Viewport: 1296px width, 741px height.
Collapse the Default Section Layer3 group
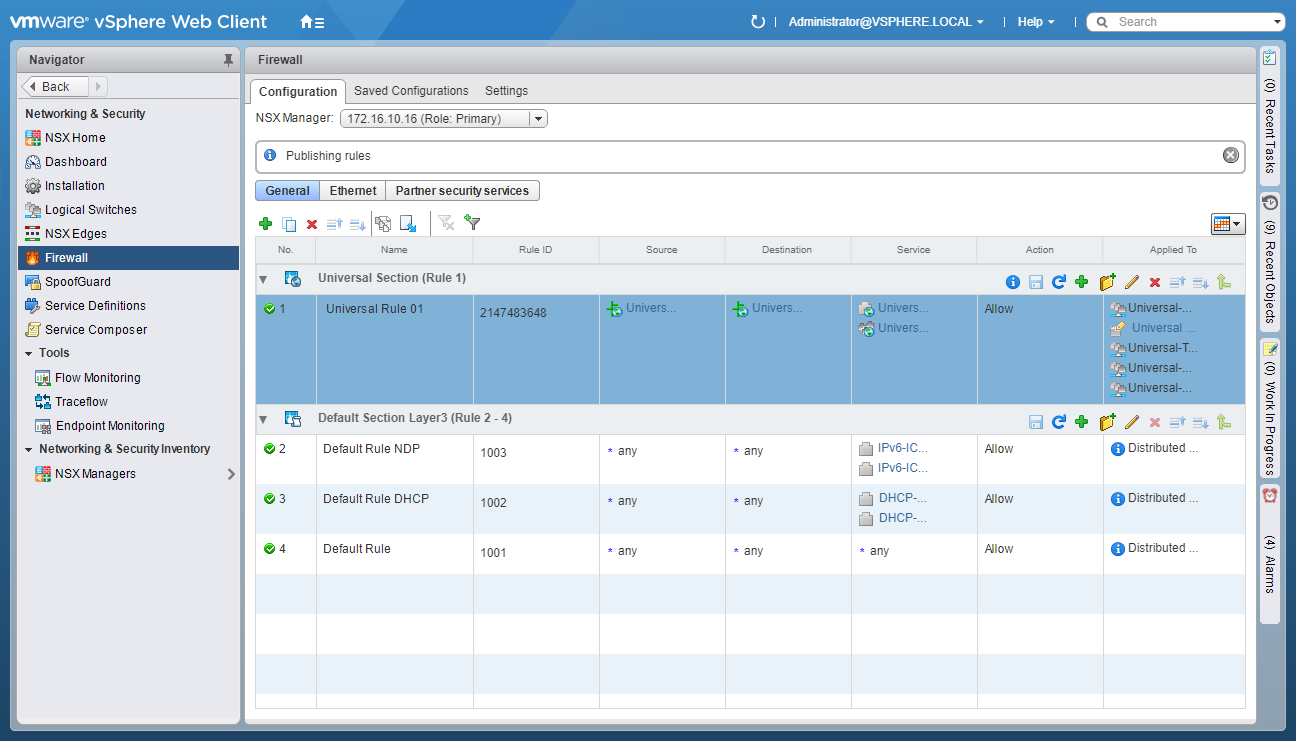(x=263, y=419)
